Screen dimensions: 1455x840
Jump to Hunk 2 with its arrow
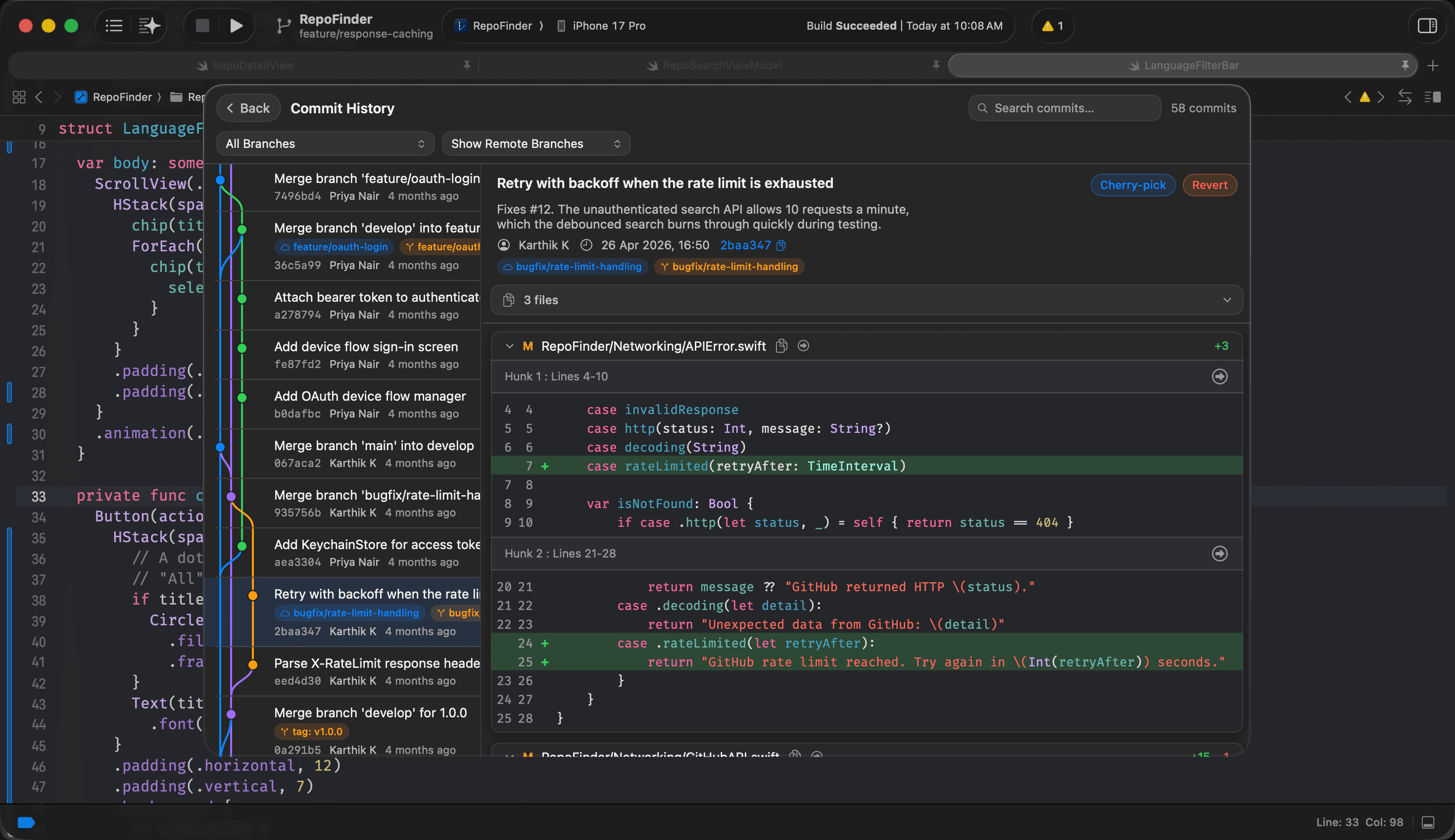(x=1219, y=554)
